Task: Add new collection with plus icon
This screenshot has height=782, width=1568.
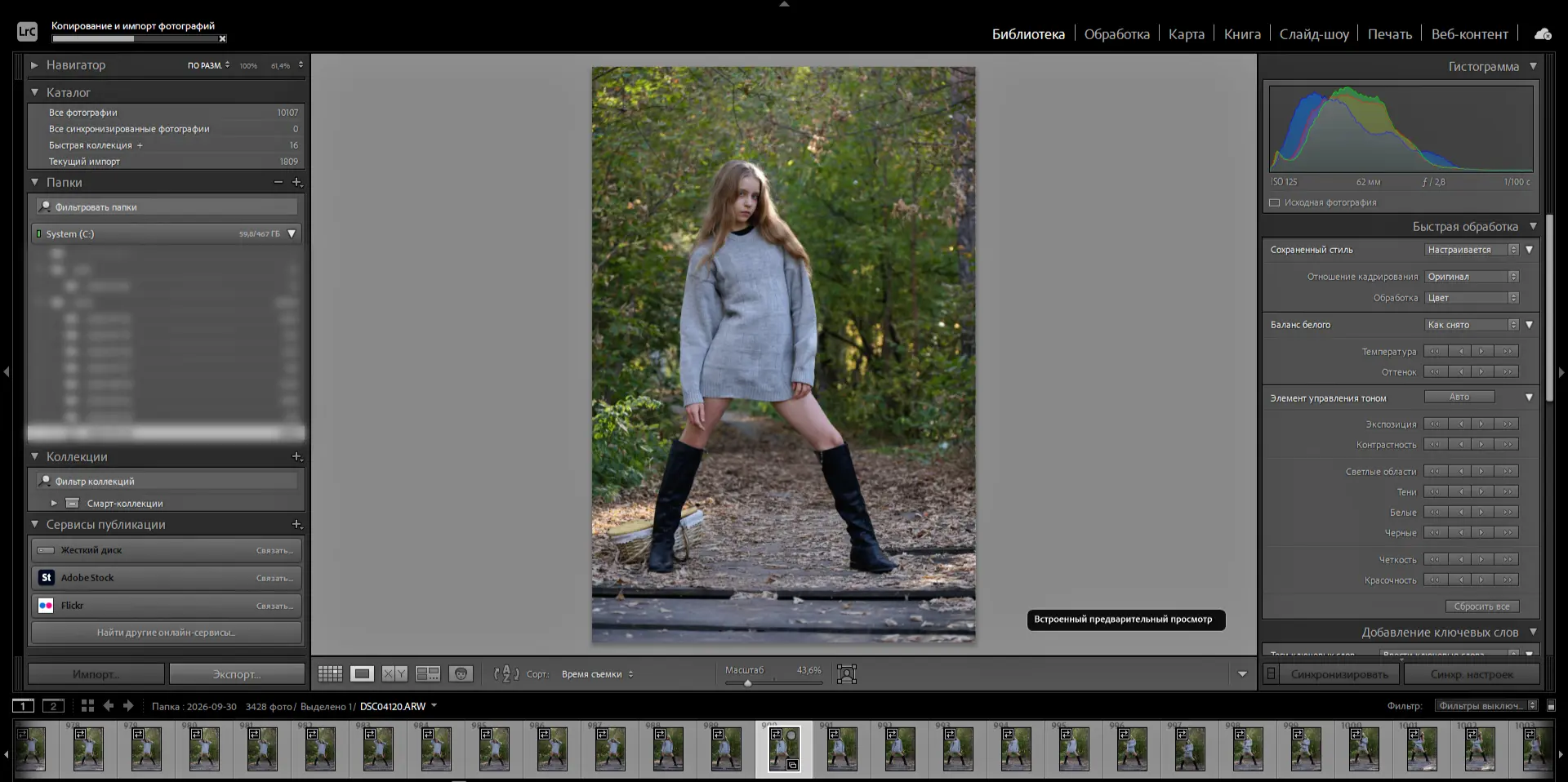Action: pos(297,457)
